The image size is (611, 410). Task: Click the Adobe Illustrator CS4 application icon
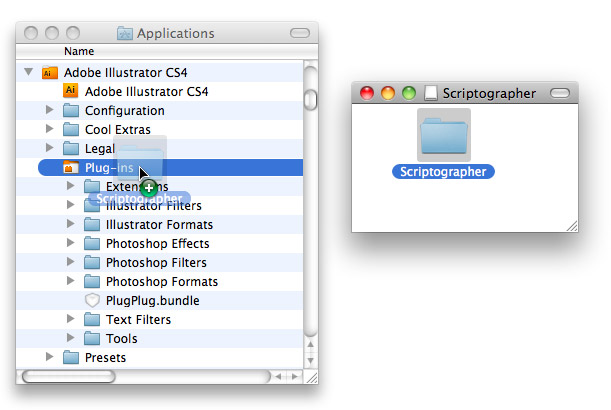(x=71, y=91)
